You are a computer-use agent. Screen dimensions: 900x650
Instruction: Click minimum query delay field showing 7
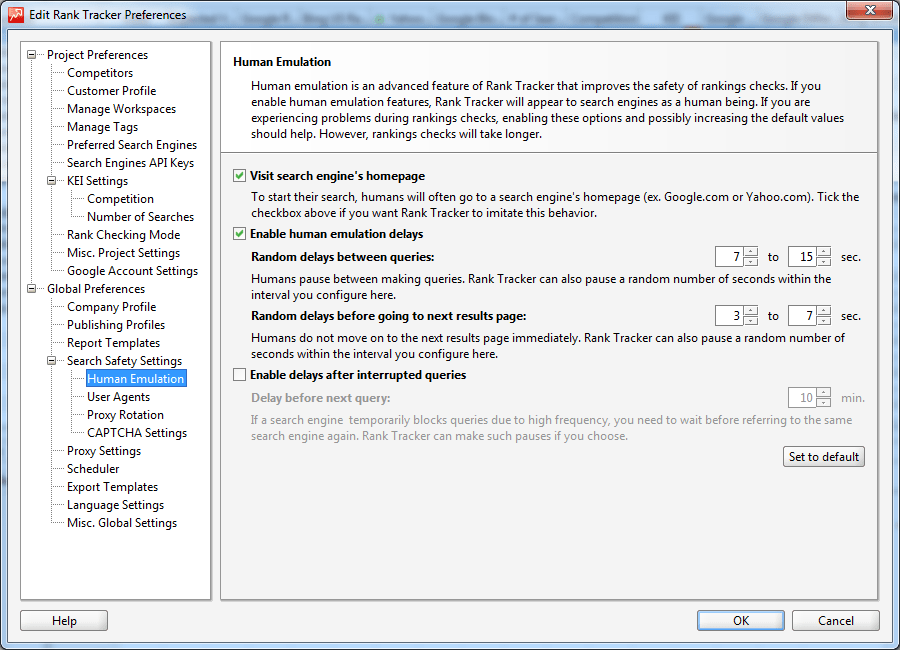pyautogui.click(x=729, y=257)
